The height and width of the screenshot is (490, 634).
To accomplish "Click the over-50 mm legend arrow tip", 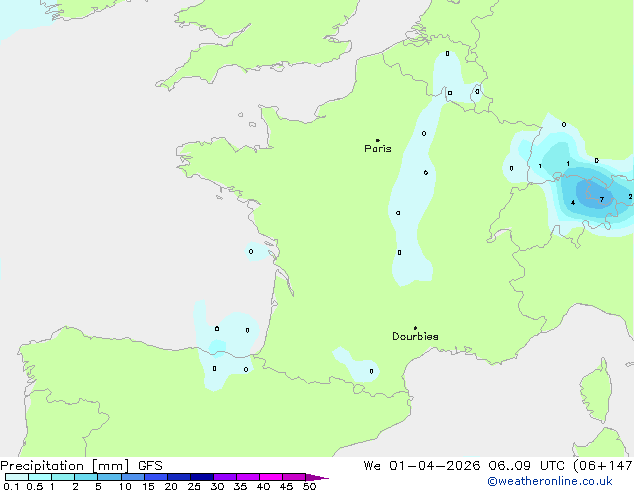I will pos(317,477).
